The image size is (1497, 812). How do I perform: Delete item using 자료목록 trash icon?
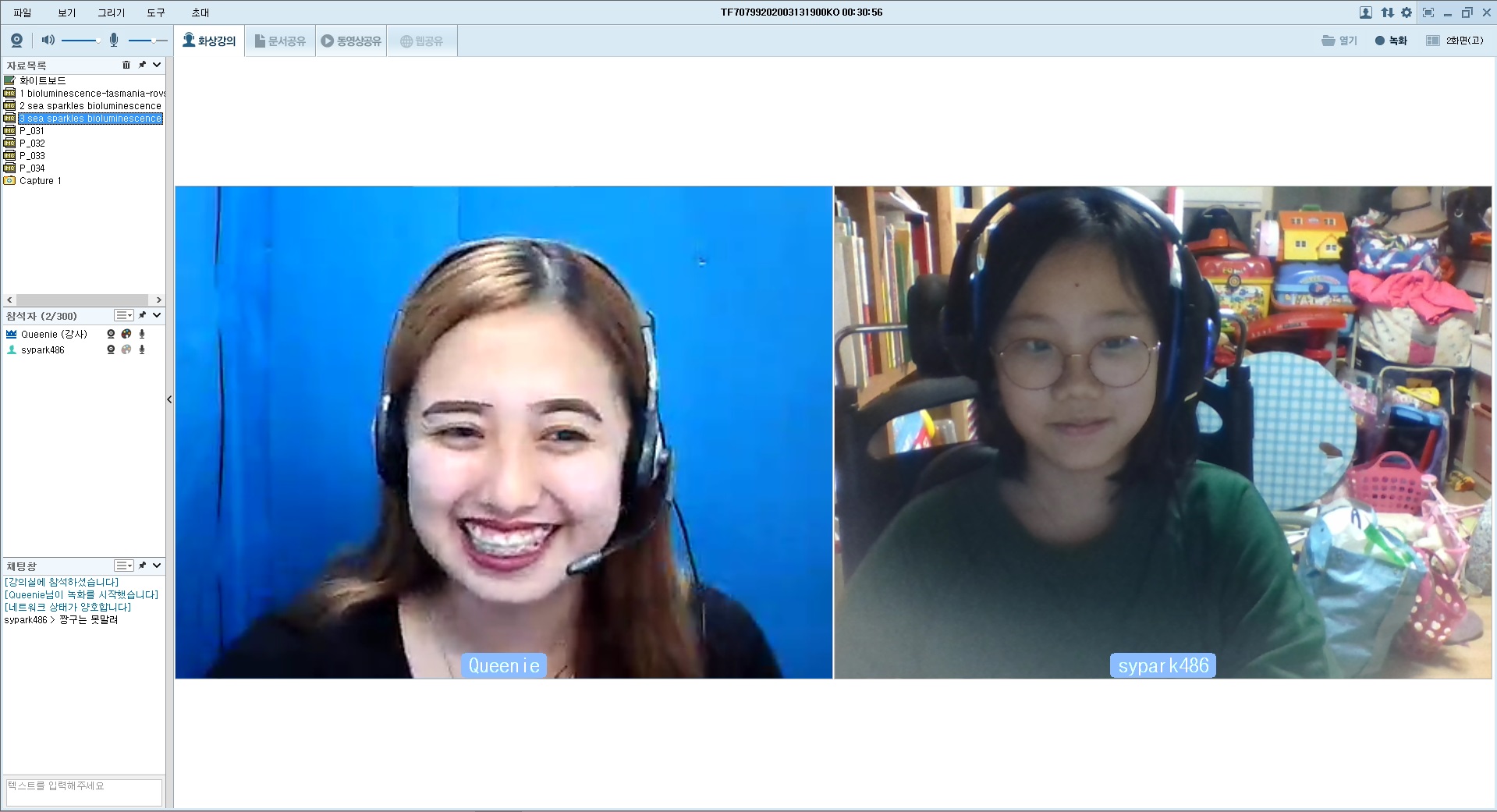click(x=126, y=65)
